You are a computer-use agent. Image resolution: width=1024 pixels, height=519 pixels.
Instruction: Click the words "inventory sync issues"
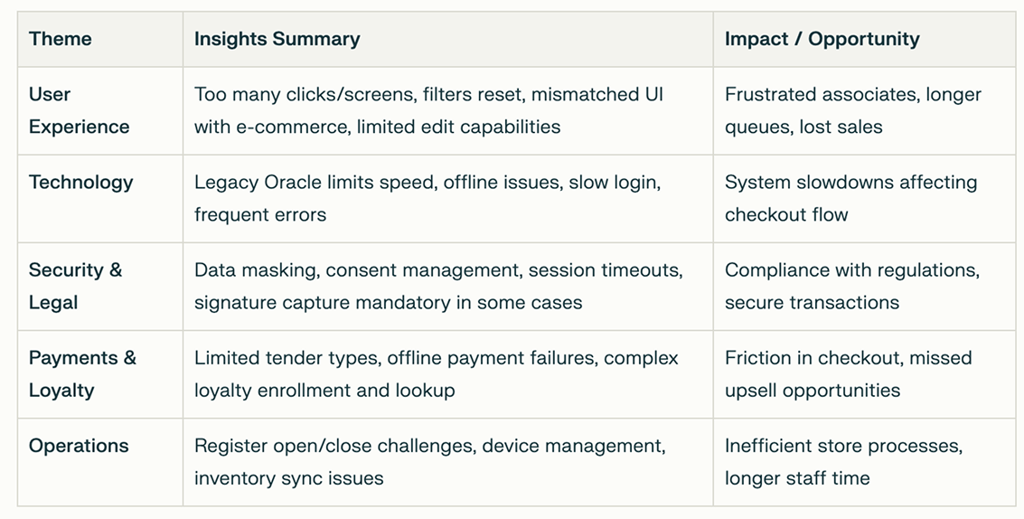coord(289,478)
